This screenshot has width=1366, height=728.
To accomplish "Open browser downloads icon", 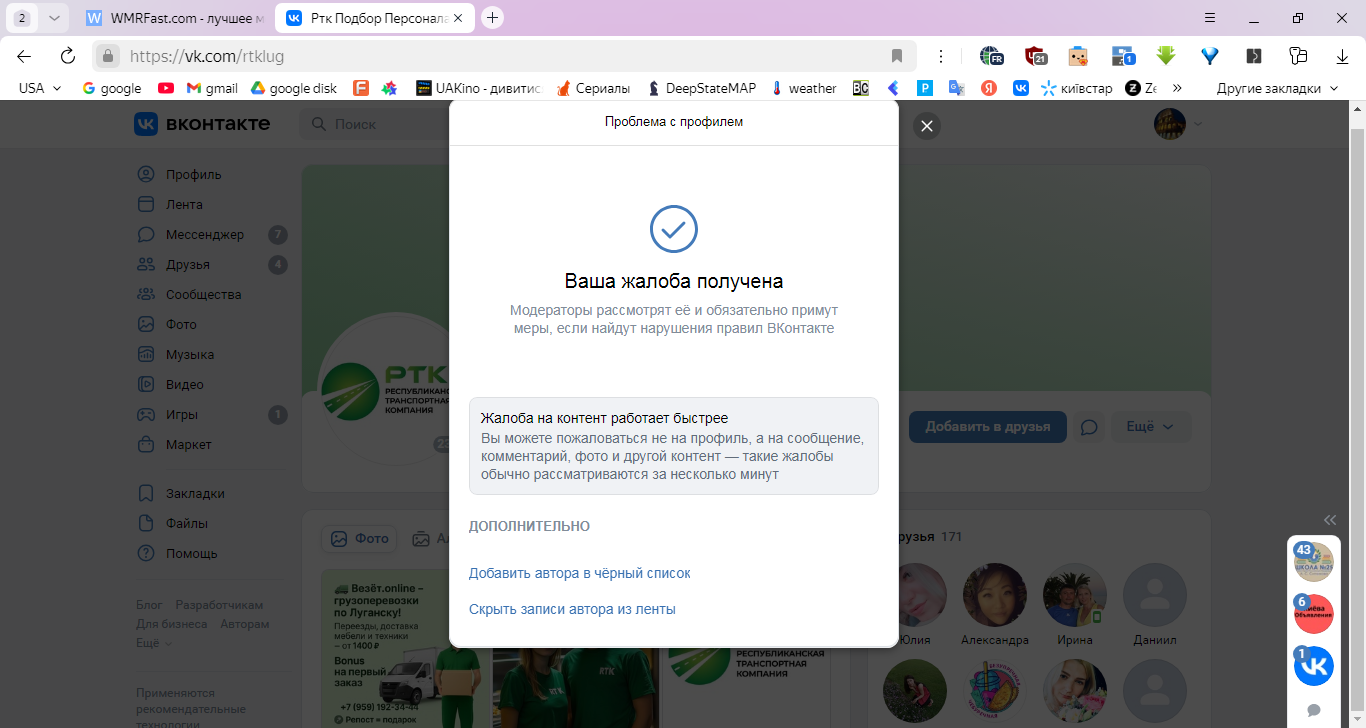I will [x=1343, y=56].
